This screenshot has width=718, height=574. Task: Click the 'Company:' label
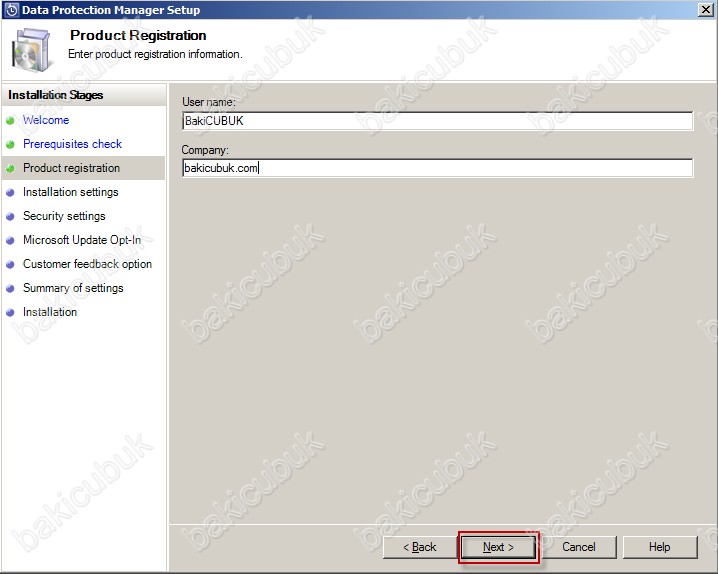(205, 150)
